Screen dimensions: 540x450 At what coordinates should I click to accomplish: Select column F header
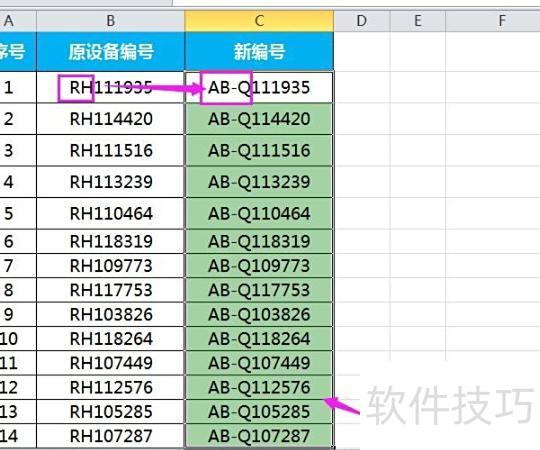click(493, 21)
